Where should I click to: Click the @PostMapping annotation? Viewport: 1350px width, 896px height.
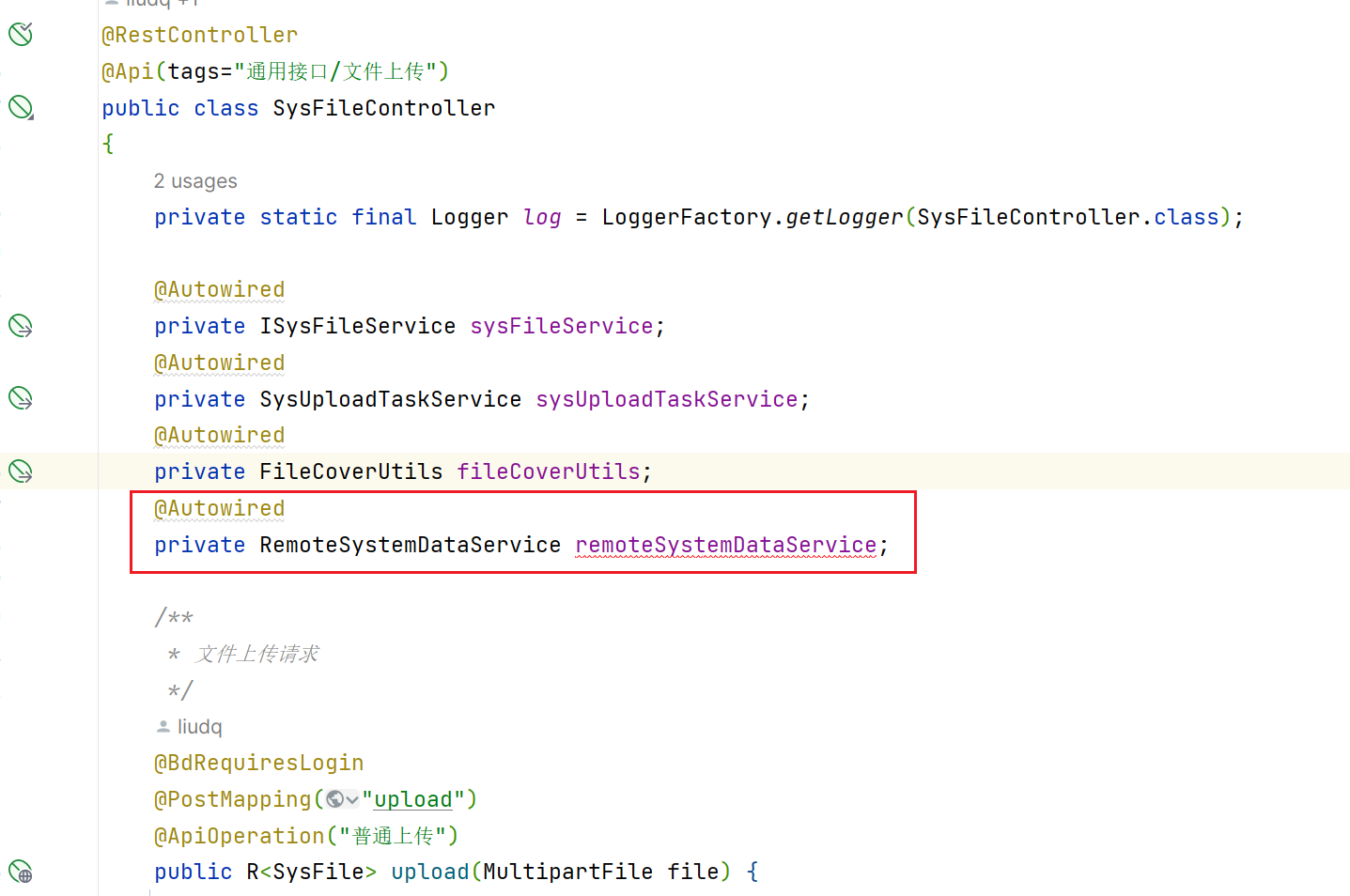pos(233,799)
